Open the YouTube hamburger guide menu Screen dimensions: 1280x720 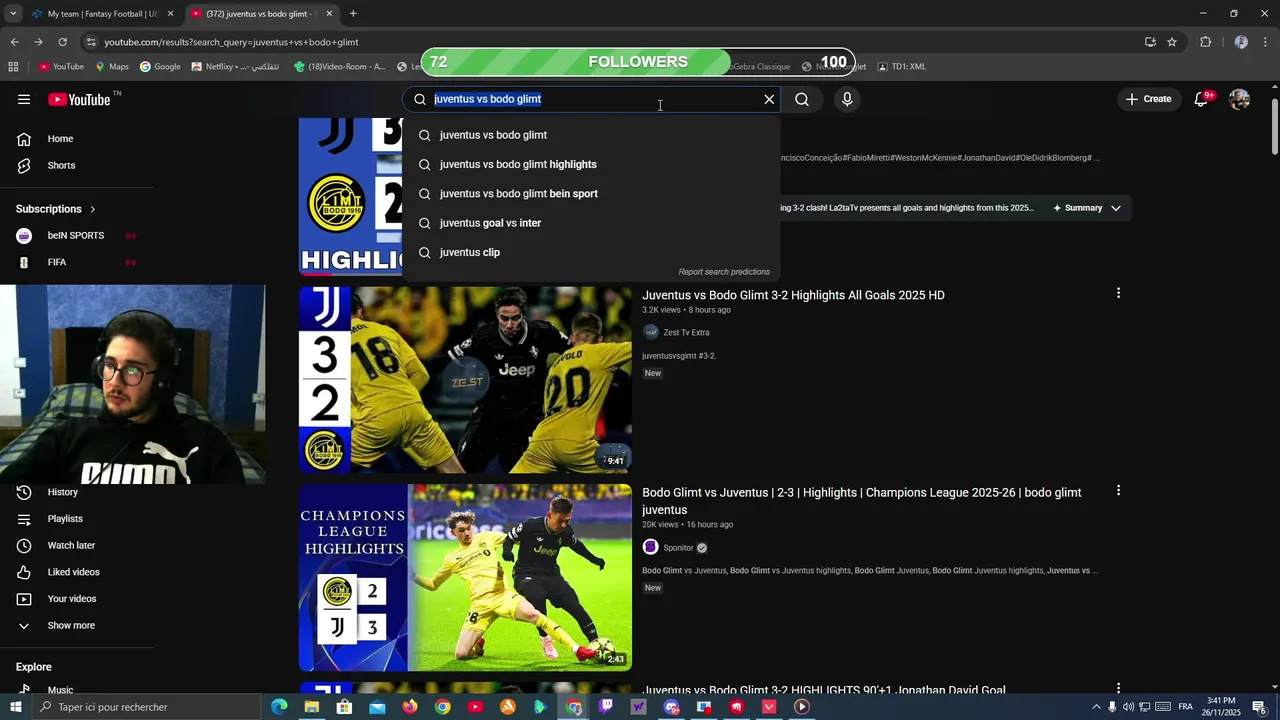(x=24, y=99)
